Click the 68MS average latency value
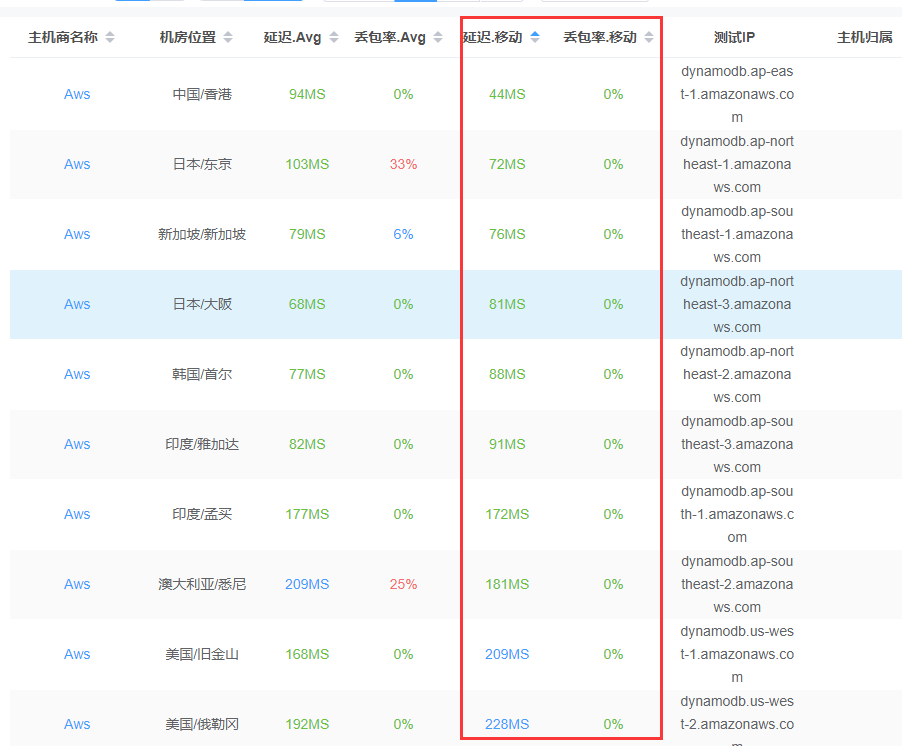The height and width of the screenshot is (747, 902). click(x=307, y=304)
